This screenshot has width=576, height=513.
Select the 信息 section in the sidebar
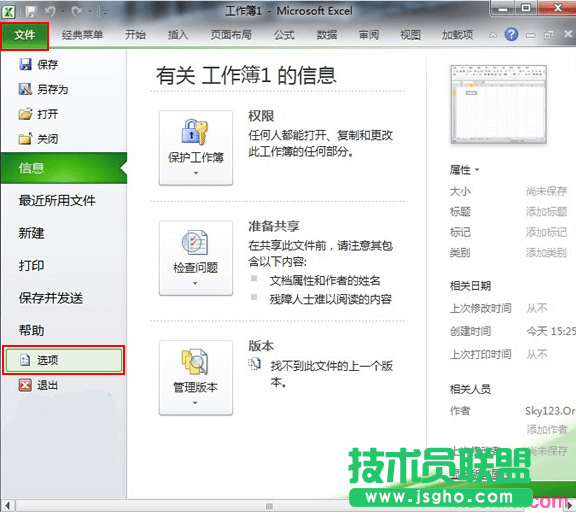pyautogui.click(x=64, y=168)
